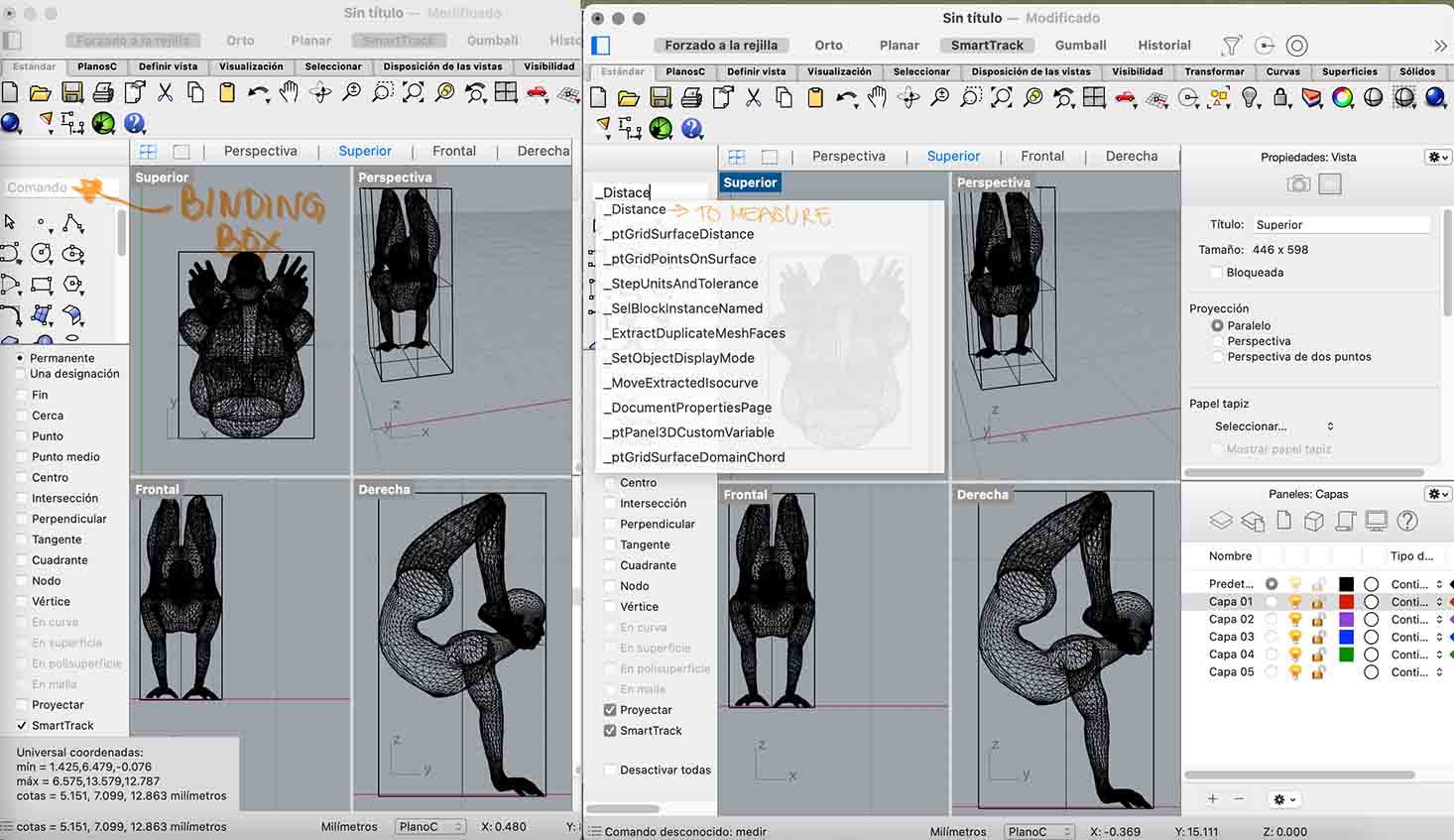This screenshot has height=840, width=1454.
Task: Click Rotate view icon in right window
Action: coord(909,97)
